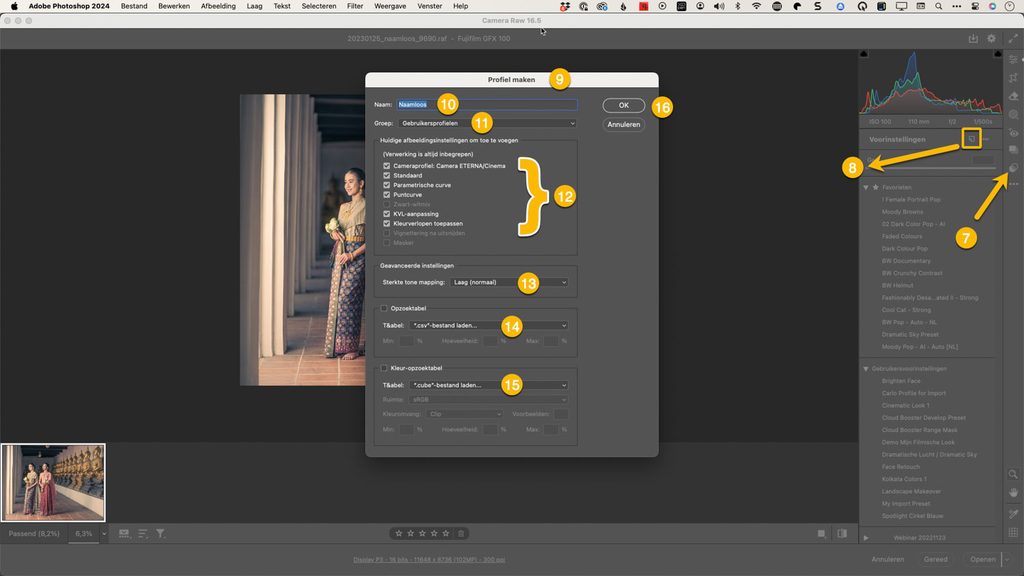This screenshot has height=576, width=1024.
Task: Uncheck the KVL-aanpassing checkbox
Action: click(387, 214)
